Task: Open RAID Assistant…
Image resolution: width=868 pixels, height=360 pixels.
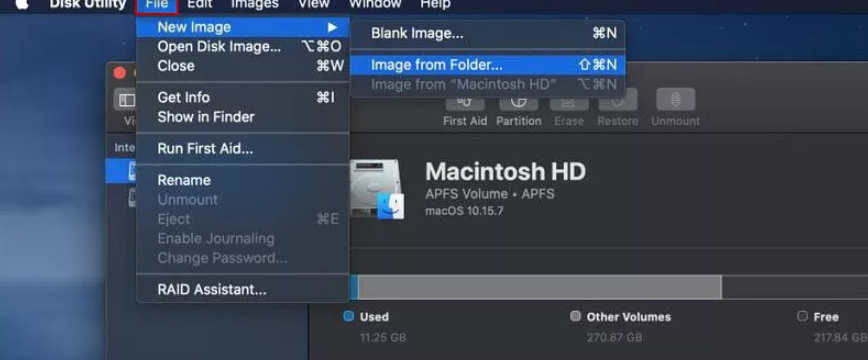Action: (x=243, y=290)
